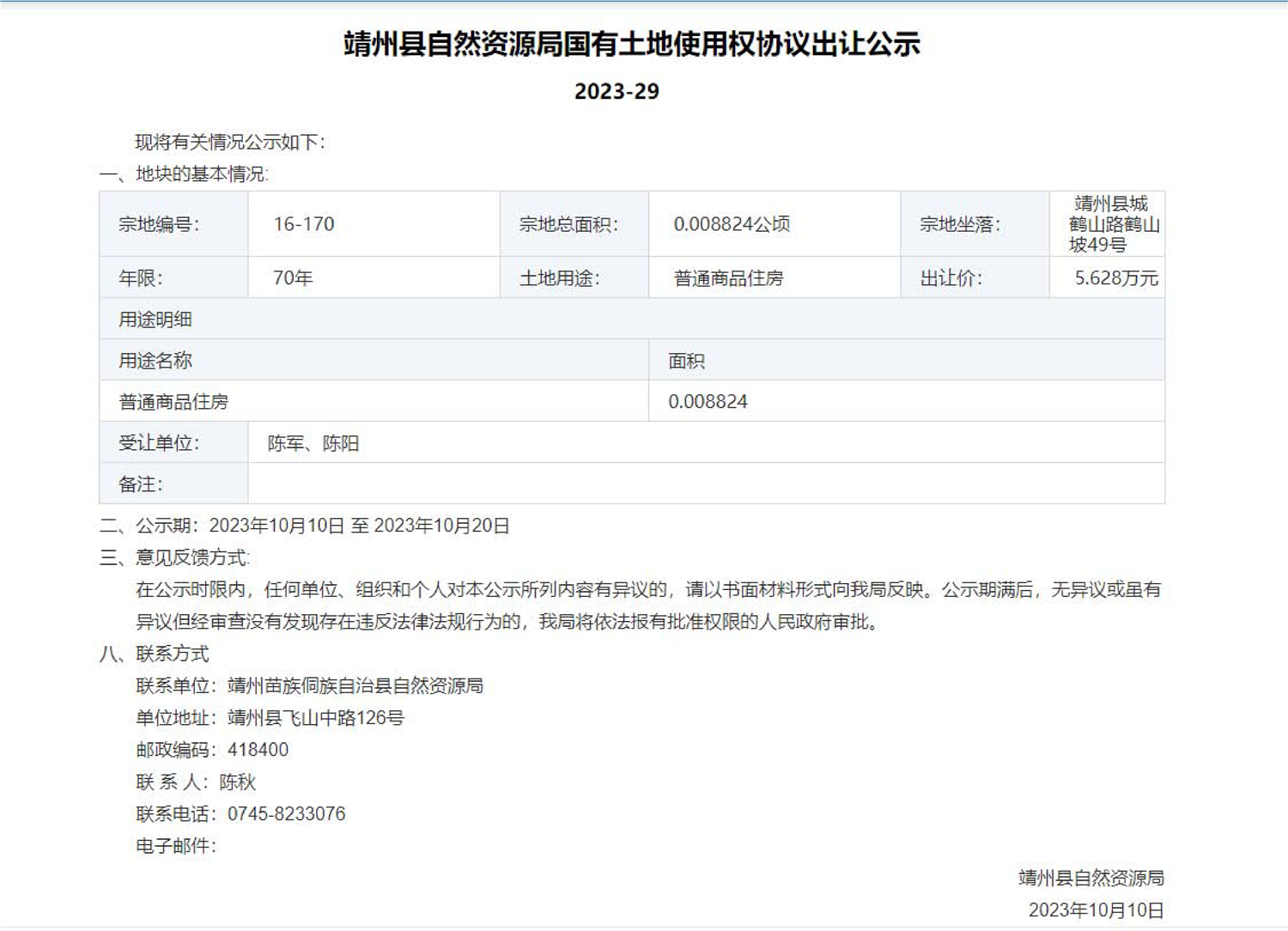Viewport: 1288px width, 931px height.
Task: Click the 面积 column header
Action: [x=907, y=360]
